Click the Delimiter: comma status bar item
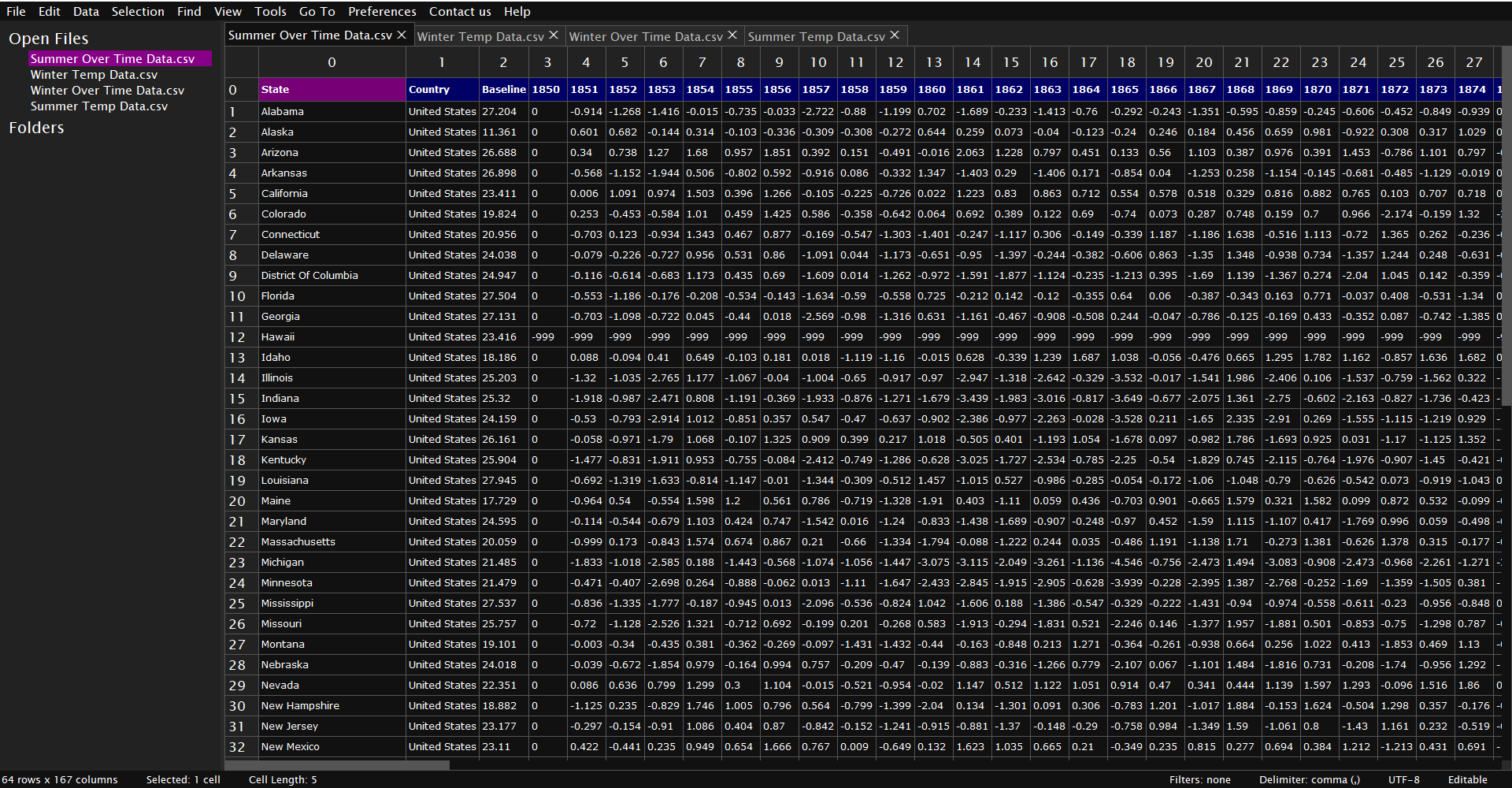This screenshot has height=788, width=1512. coord(1309,779)
